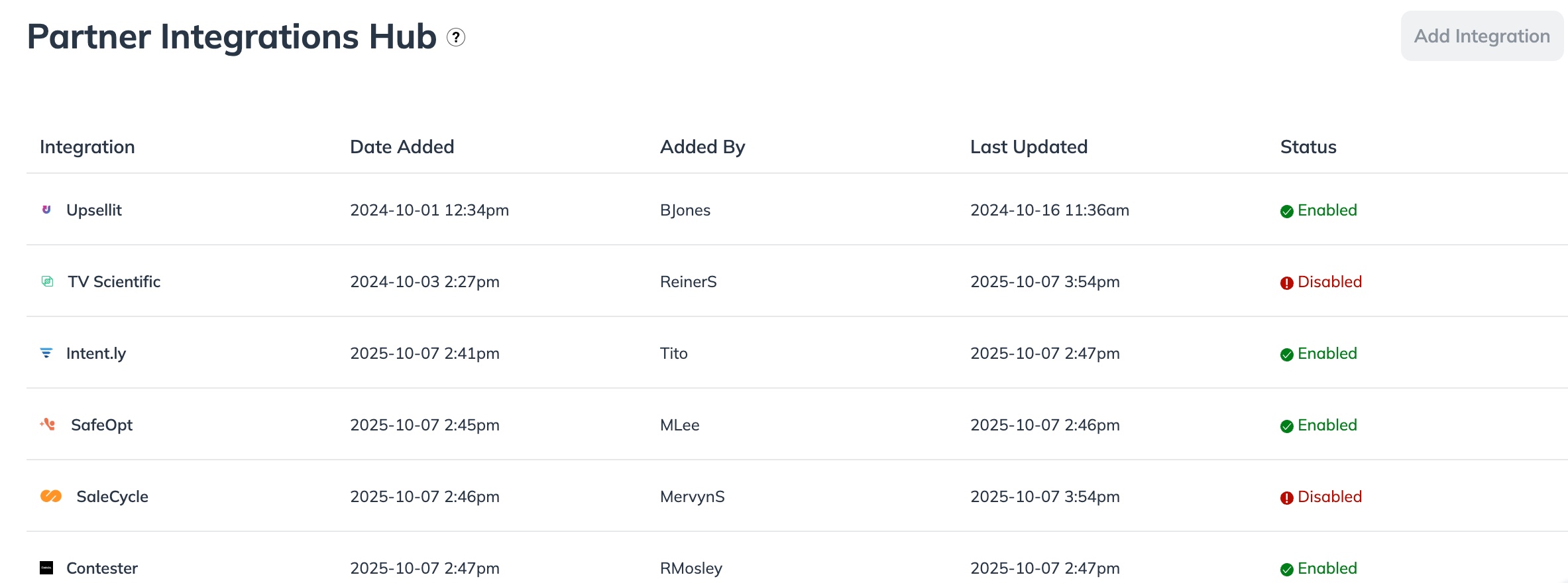Open the Contester integration name
Screen dimensions: 1568x583
point(102,568)
